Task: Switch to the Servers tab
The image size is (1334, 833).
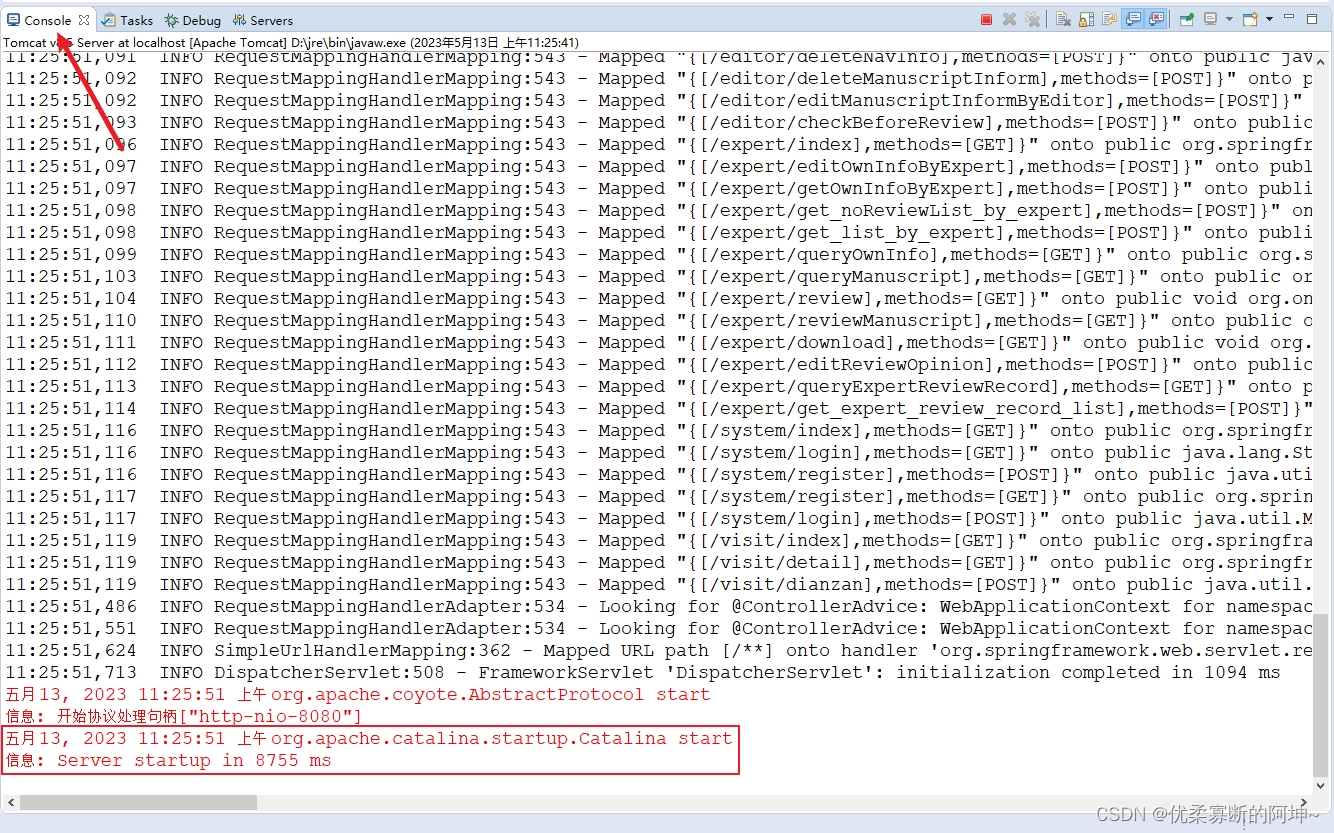Action: pos(263,20)
